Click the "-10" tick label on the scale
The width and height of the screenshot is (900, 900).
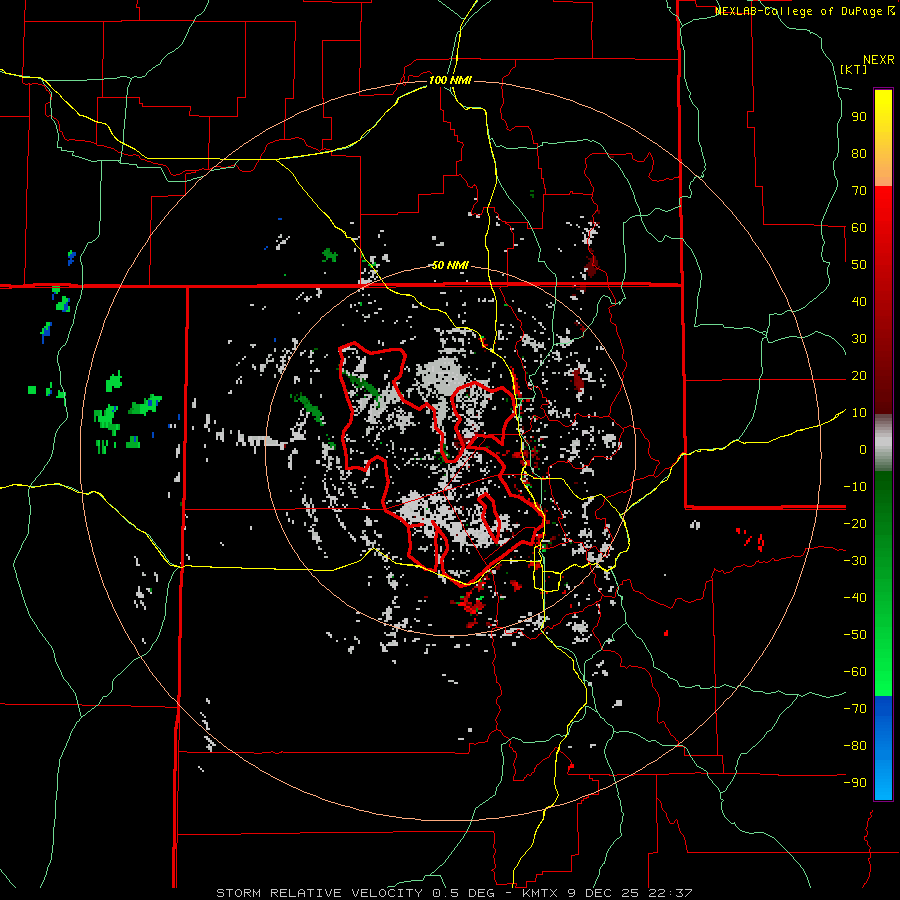pyautogui.click(x=855, y=487)
